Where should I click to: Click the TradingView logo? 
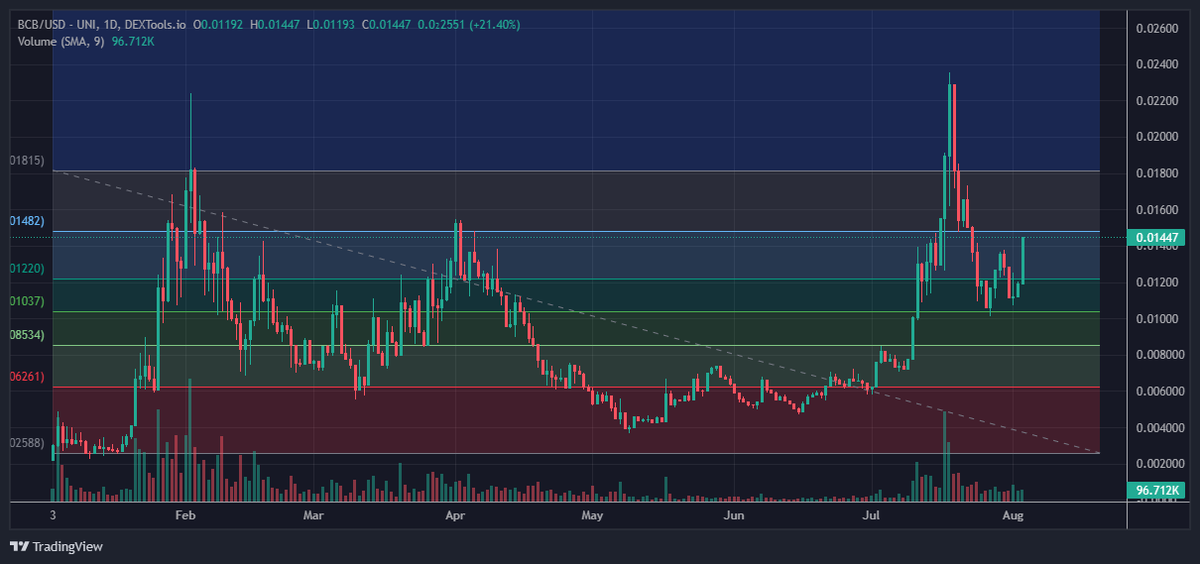56,546
